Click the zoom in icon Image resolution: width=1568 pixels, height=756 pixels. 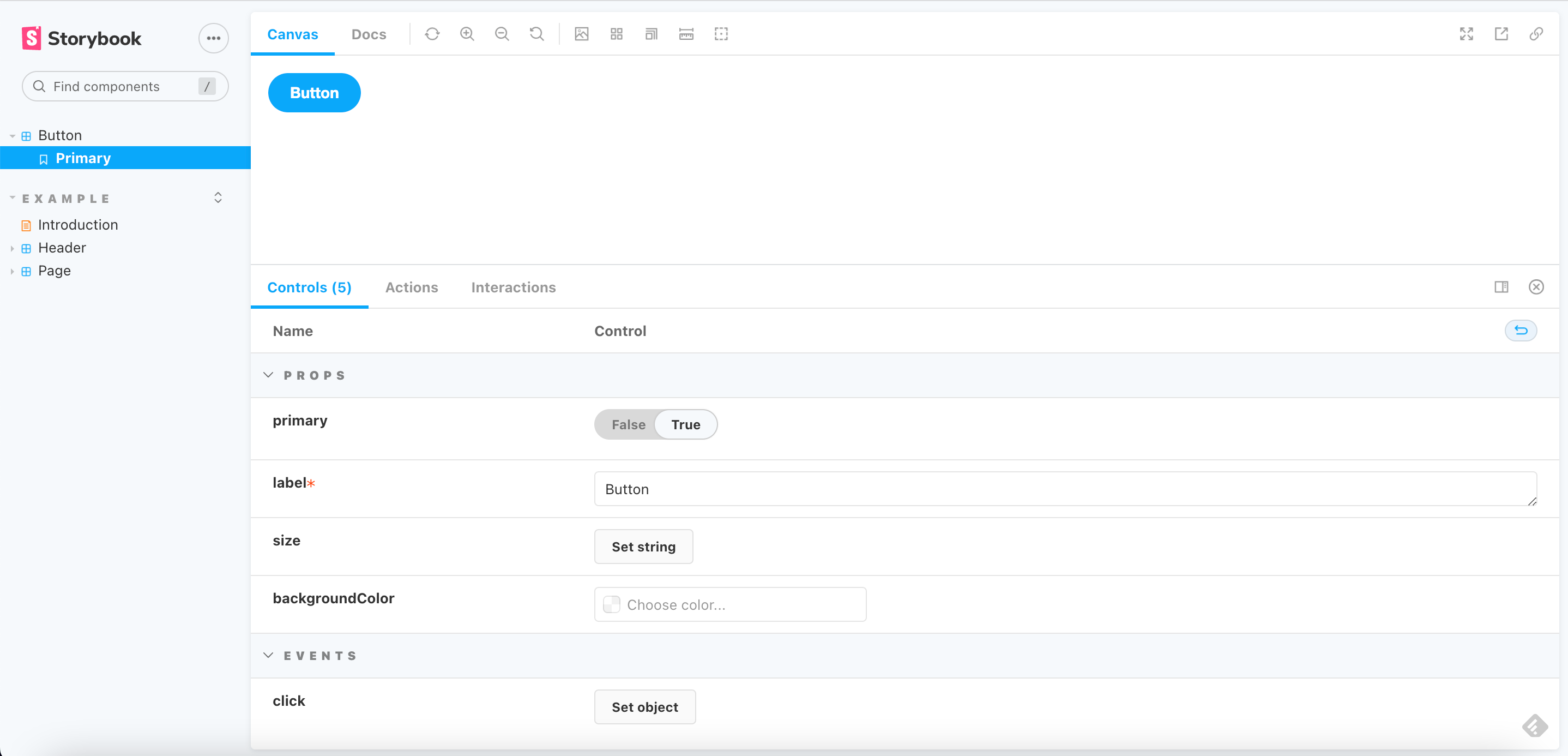coord(467,34)
